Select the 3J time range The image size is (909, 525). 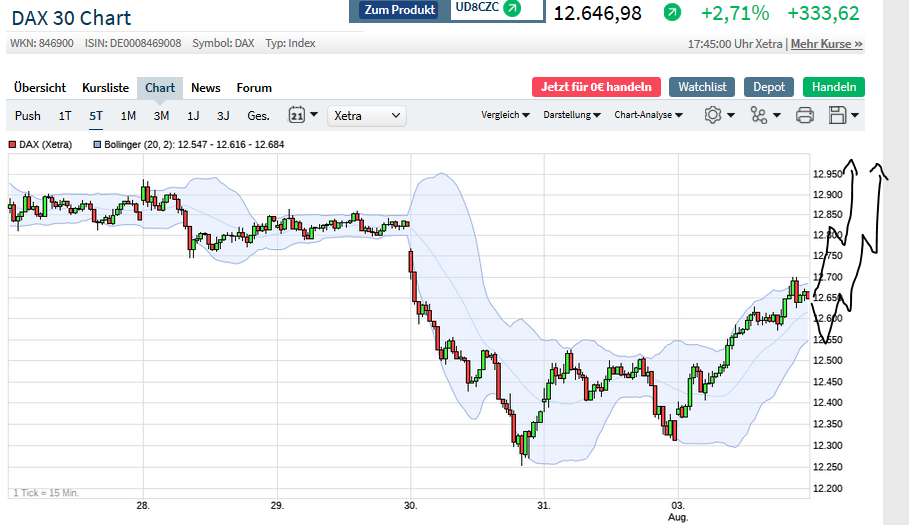coord(223,116)
